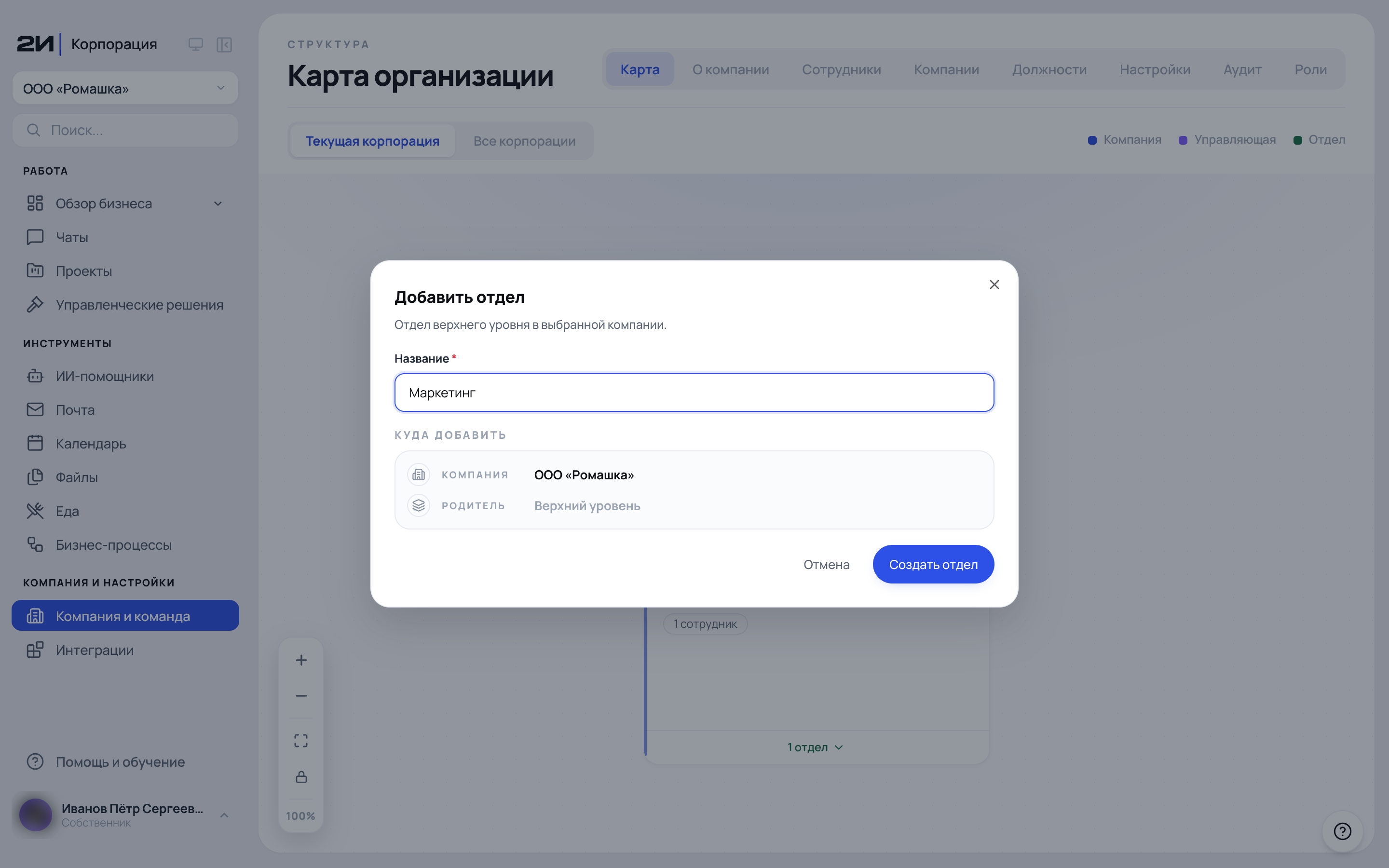Viewport: 1389px width, 868px height.
Task: Switch to the Карта tab
Action: [640, 69]
